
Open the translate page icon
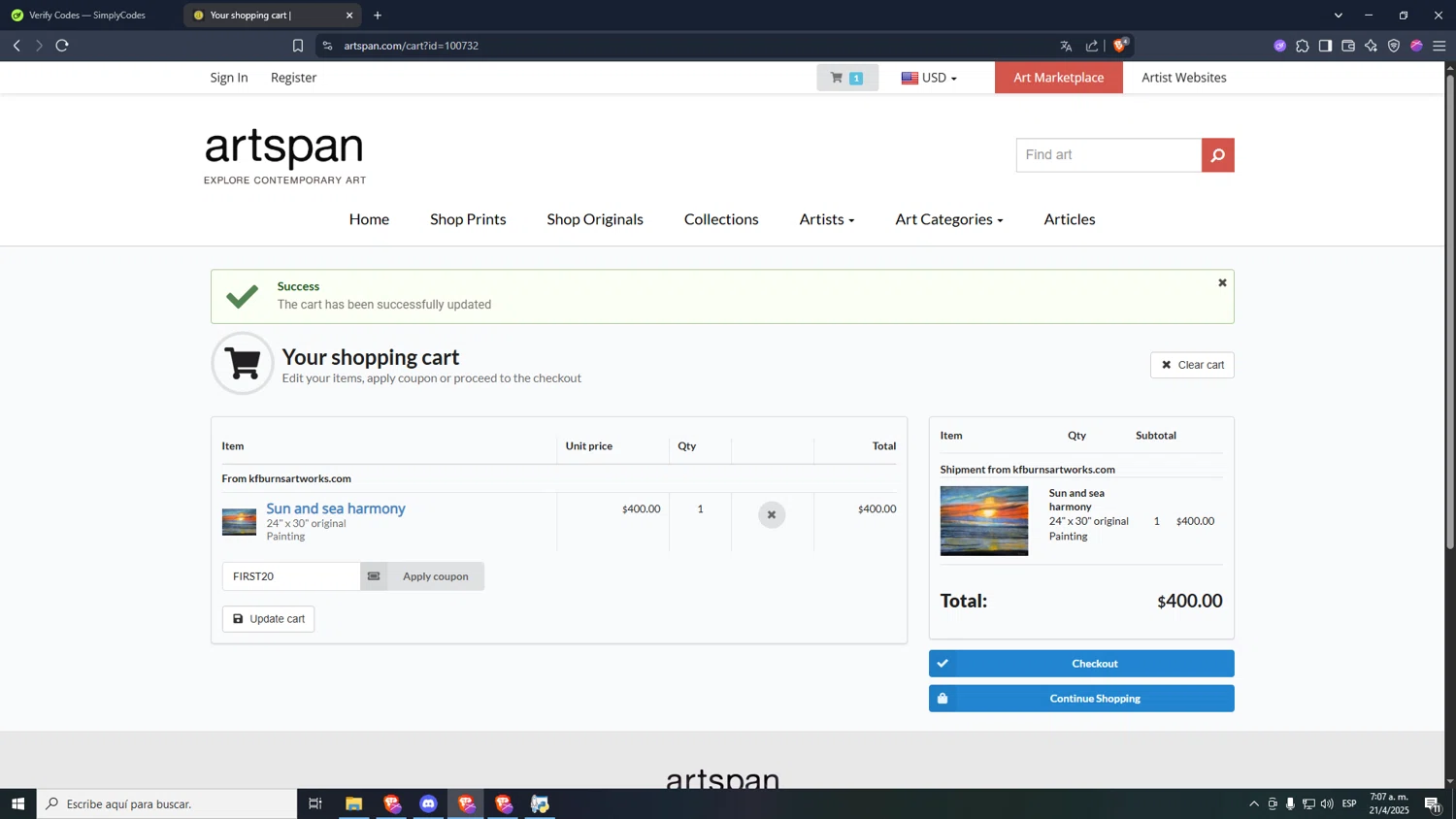(x=1066, y=46)
